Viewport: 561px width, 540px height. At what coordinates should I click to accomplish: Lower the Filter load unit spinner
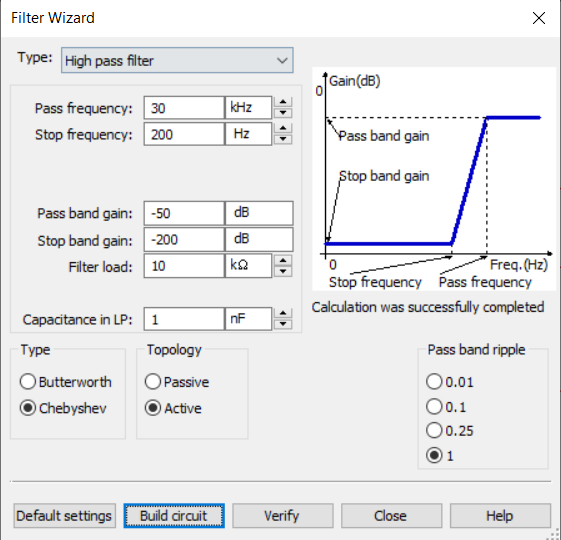[283, 271]
